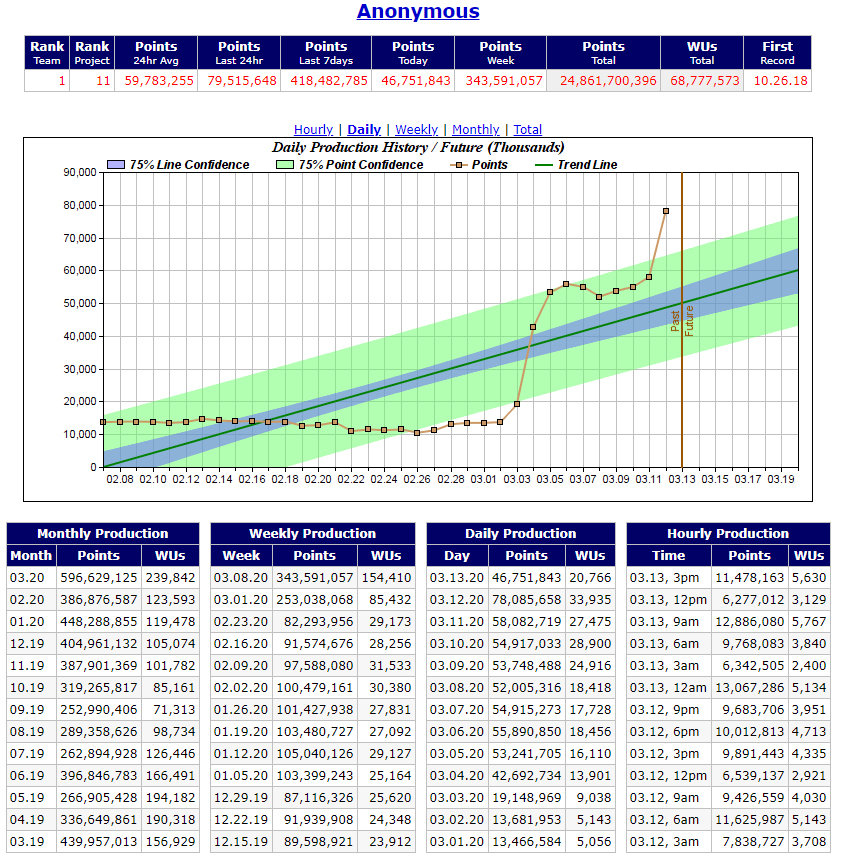Open the Weekly chart view

point(416,130)
